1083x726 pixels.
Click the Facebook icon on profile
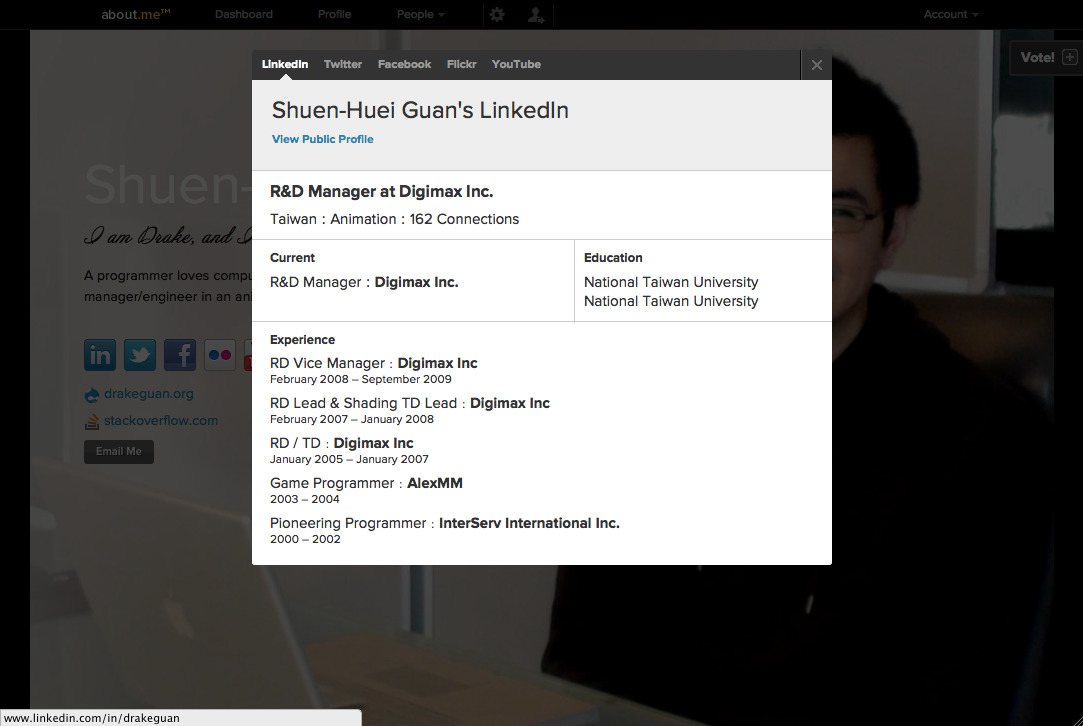click(x=180, y=355)
